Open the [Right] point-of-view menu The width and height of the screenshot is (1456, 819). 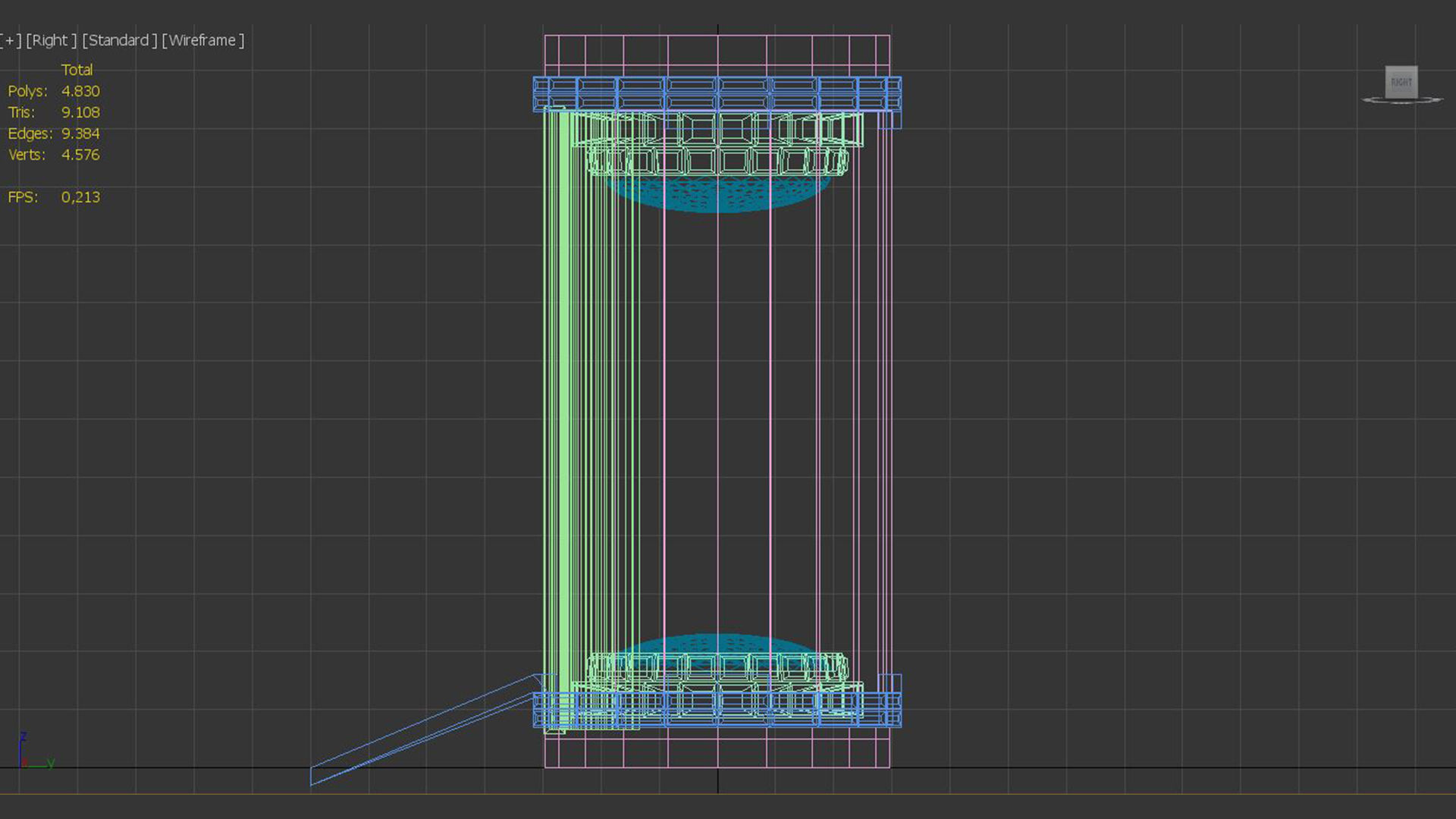[51, 40]
